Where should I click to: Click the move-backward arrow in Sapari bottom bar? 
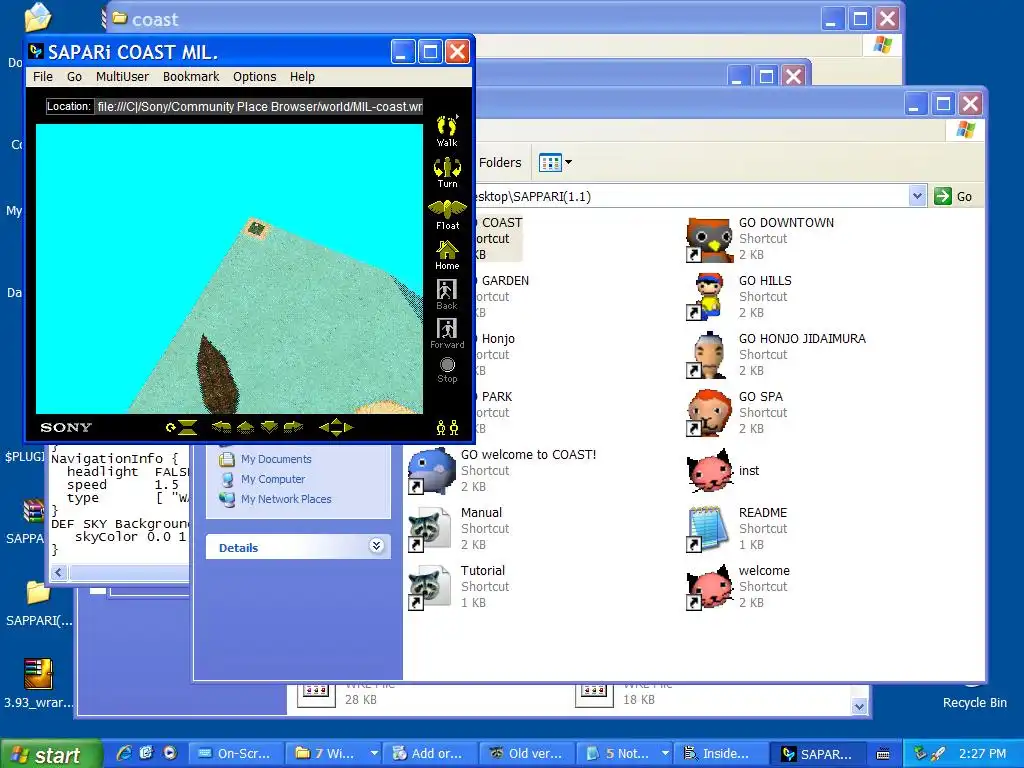point(269,428)
